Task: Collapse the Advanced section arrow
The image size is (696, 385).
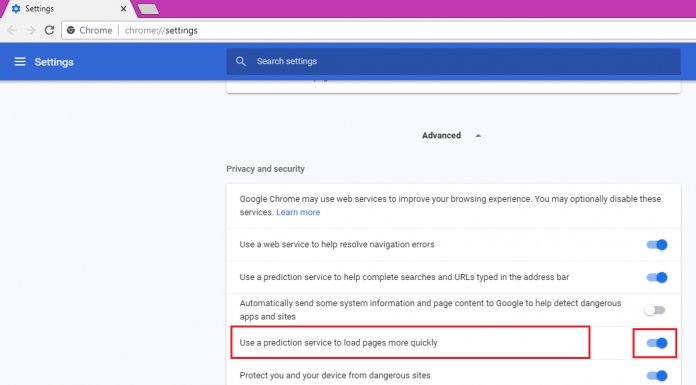Action: [478, 136]
